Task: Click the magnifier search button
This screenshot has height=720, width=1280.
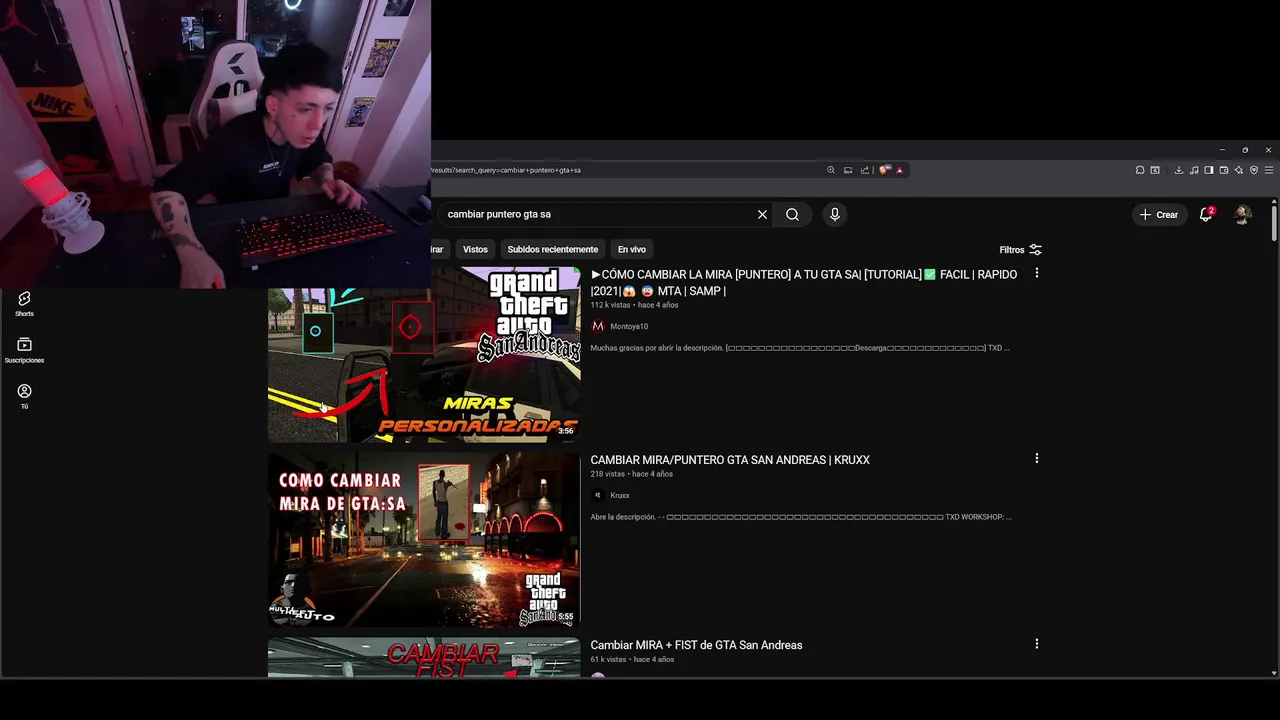Action: coord(792,214)
